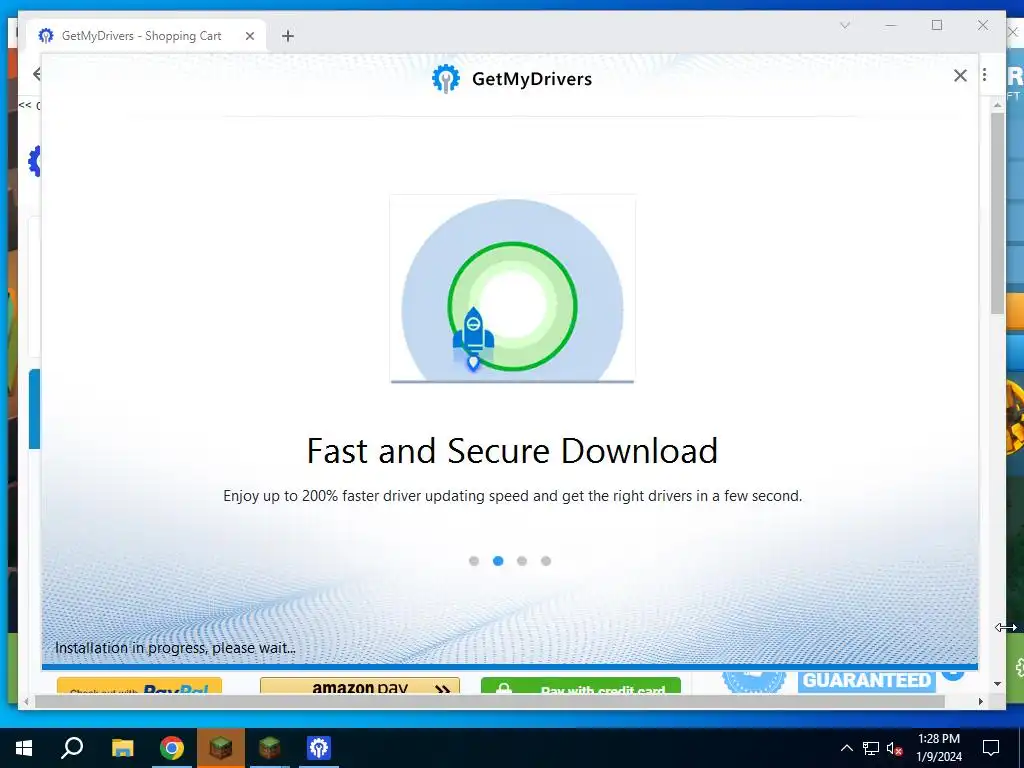This screenshot has height=768, width=1024.
Task: Click the muted volume tray icon
Action: pyautogui.click(x=895, y=748)
